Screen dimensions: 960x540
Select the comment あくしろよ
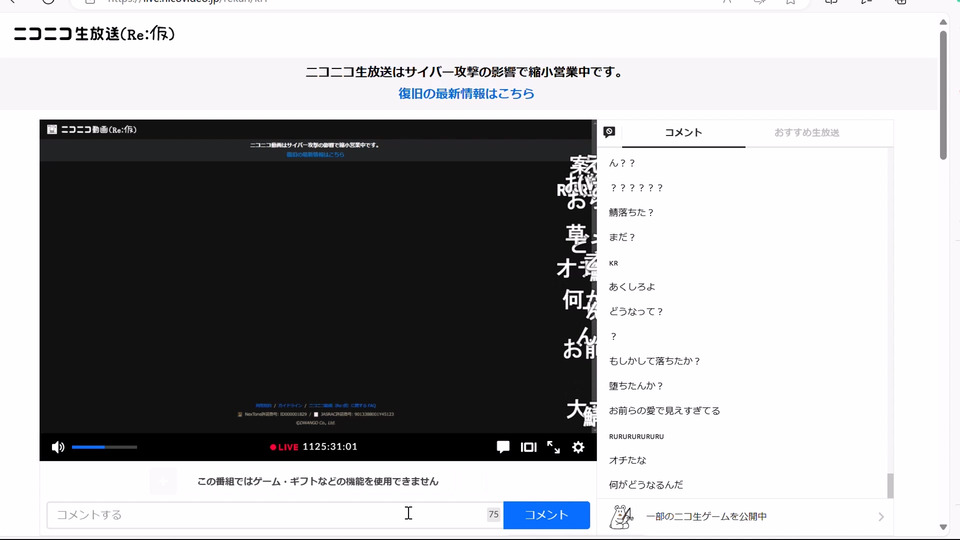coord(632,287)
